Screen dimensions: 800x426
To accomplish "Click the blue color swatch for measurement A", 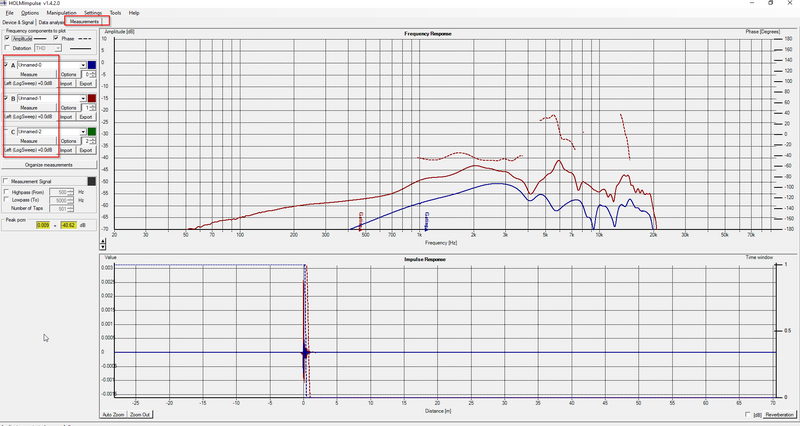I will pos(92,65).
